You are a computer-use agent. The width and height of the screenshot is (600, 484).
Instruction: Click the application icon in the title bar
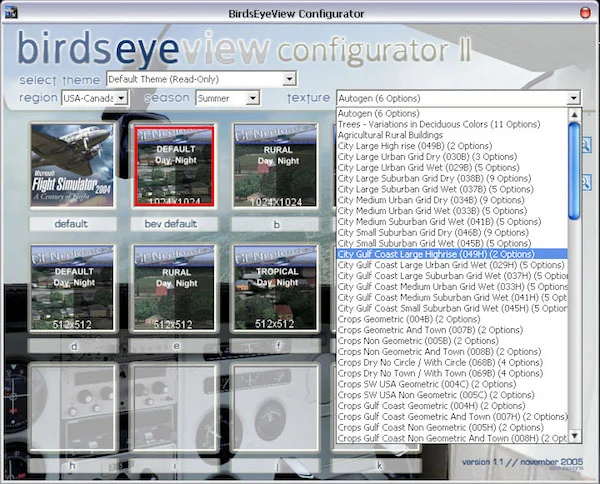[11, 13]
